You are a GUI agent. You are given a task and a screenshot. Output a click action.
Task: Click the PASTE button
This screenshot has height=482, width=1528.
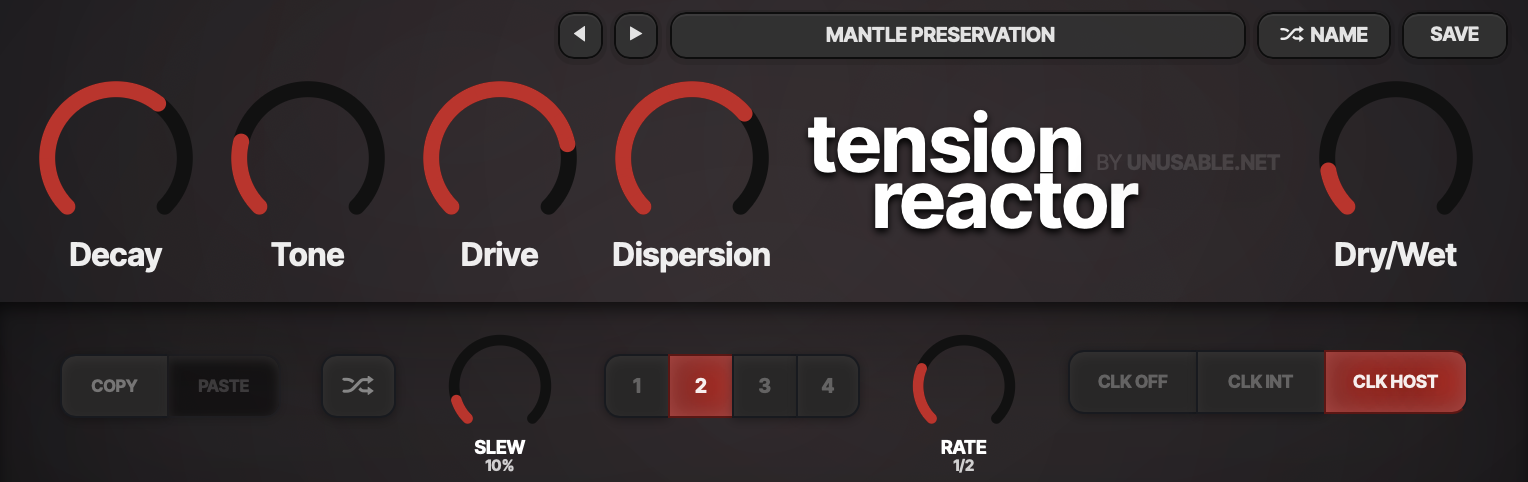[x=223, y=386]
